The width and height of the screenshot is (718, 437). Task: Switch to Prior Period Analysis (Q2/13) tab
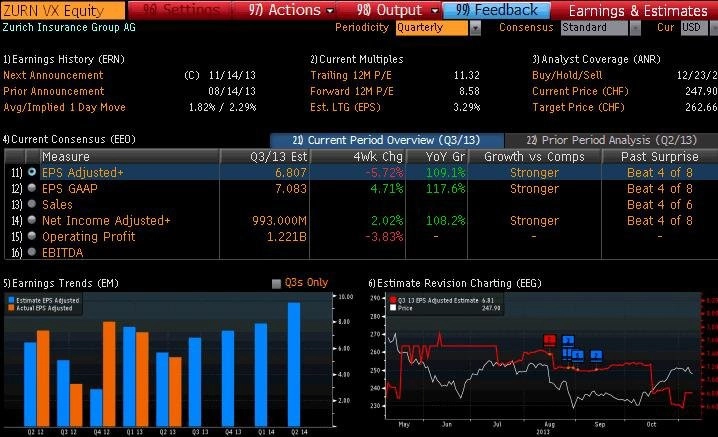tap(611, 140)
